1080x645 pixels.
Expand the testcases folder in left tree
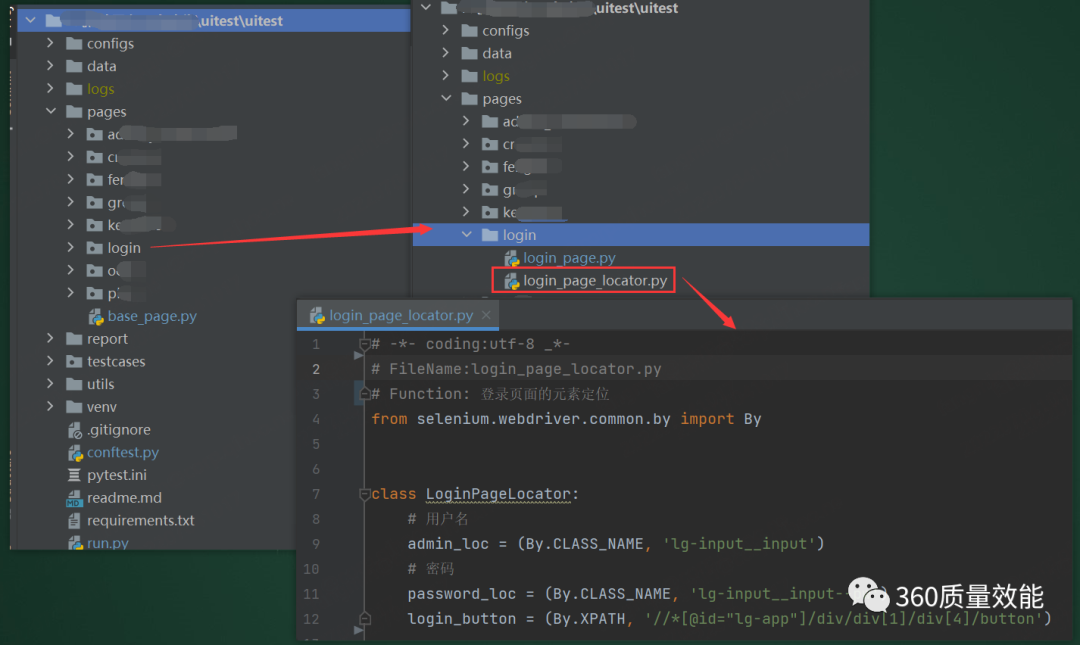pos(50,361)
